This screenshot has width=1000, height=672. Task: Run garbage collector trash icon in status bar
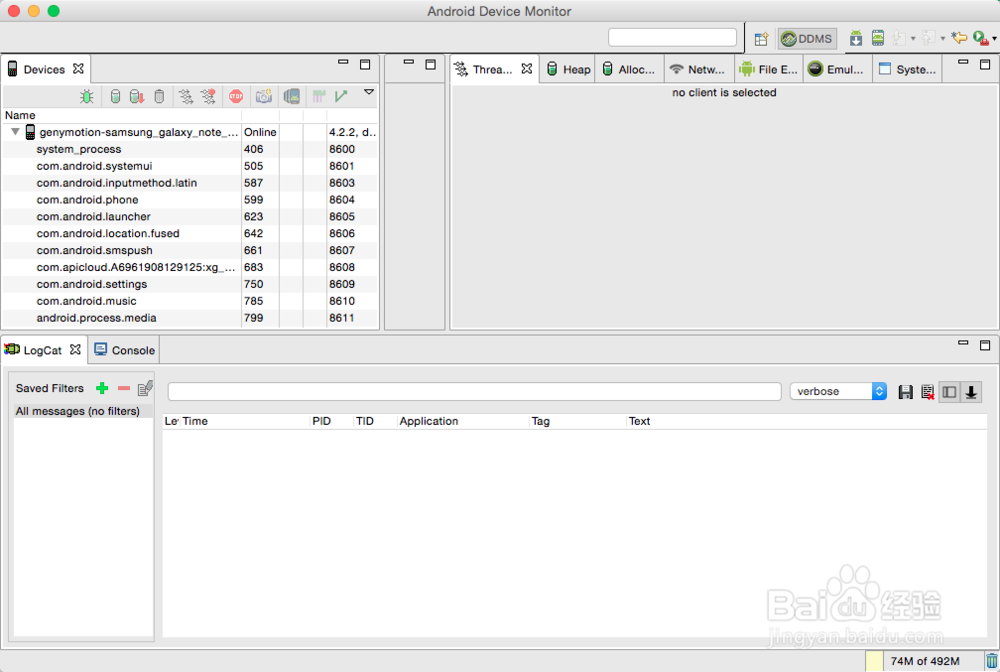coord(992,661)
